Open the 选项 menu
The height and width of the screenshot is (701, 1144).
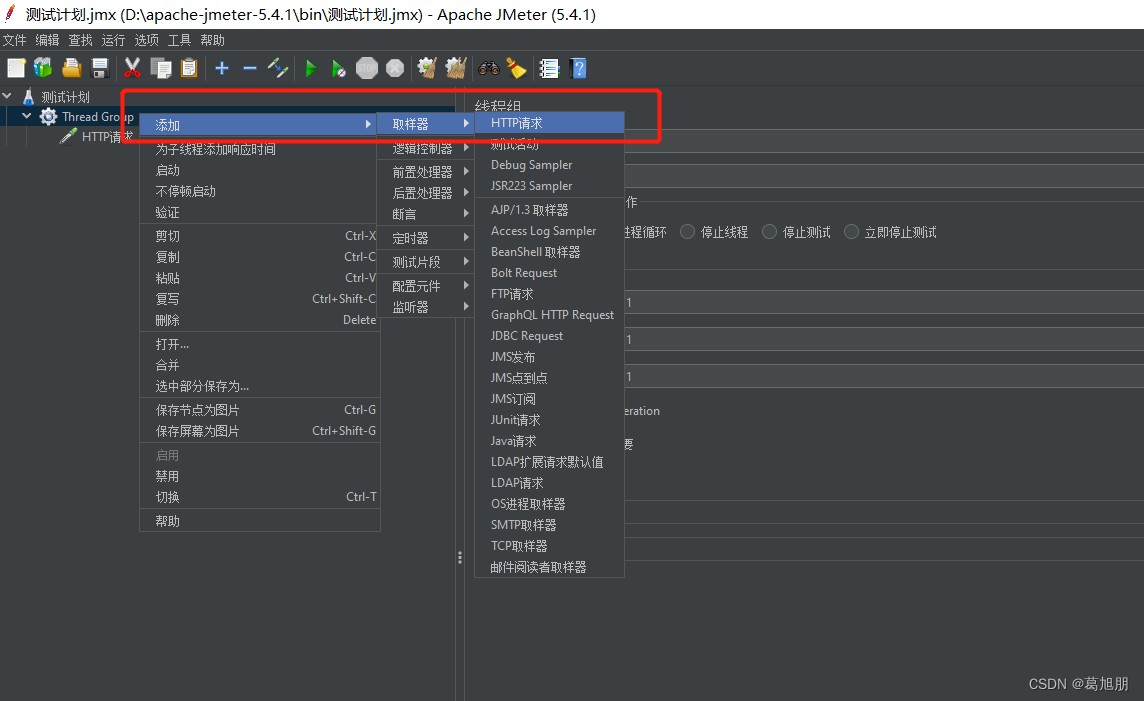146,40
